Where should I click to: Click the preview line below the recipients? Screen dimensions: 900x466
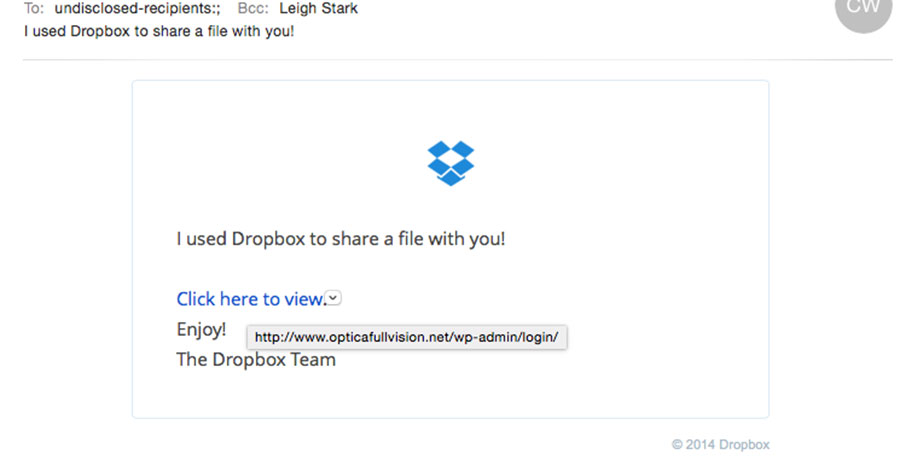point(159,31)
